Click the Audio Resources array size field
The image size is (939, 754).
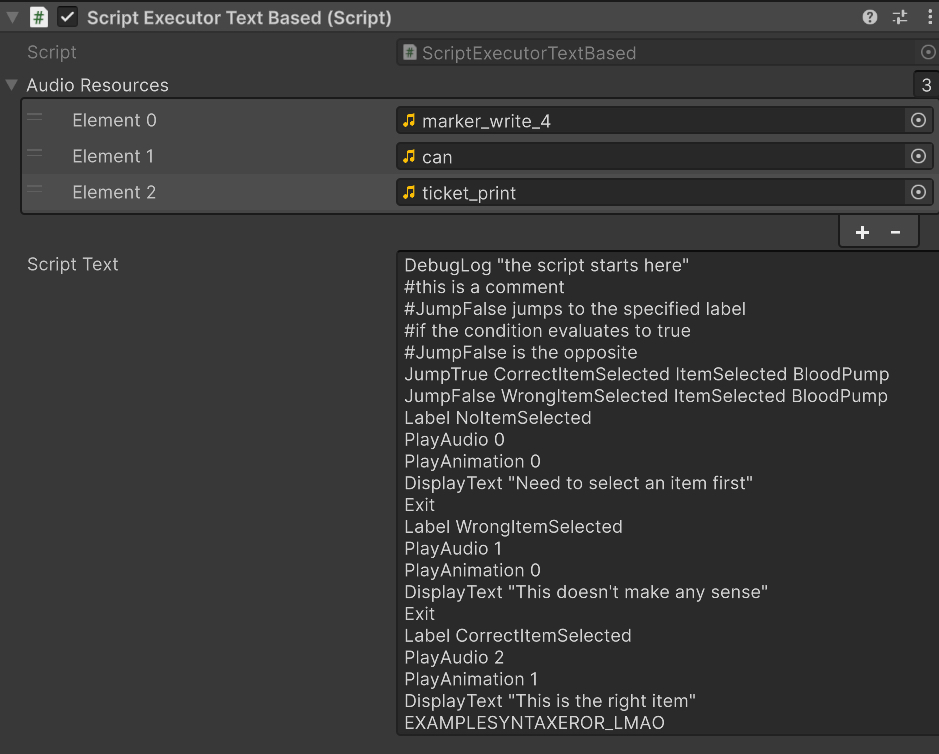click(925, 85)
